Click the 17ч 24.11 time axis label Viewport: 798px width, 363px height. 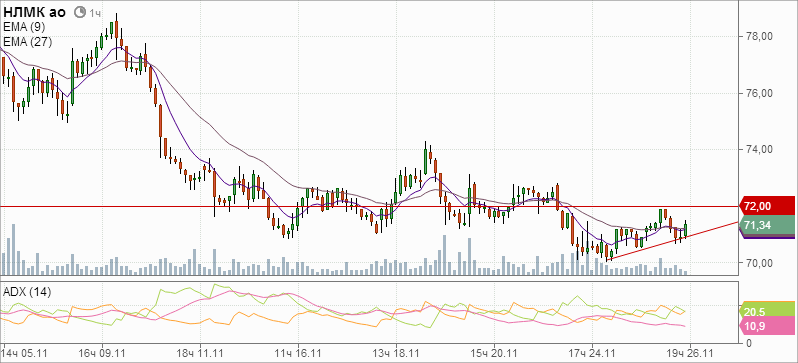pos(592,352)
